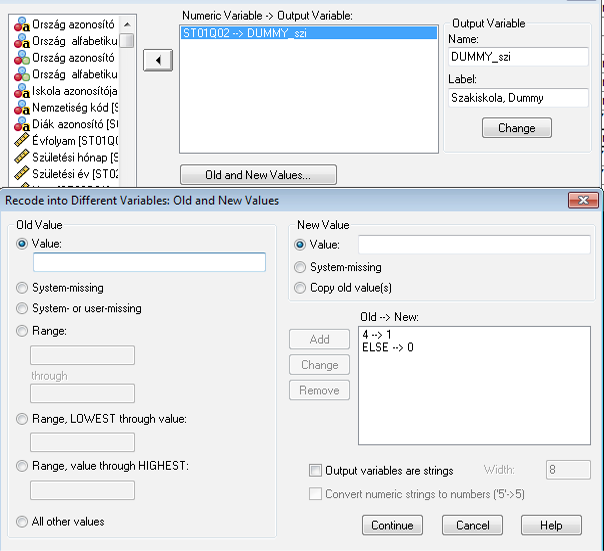604x551 pixels.
Task: Click the Output Variable Change button
Action: [516, 128]
